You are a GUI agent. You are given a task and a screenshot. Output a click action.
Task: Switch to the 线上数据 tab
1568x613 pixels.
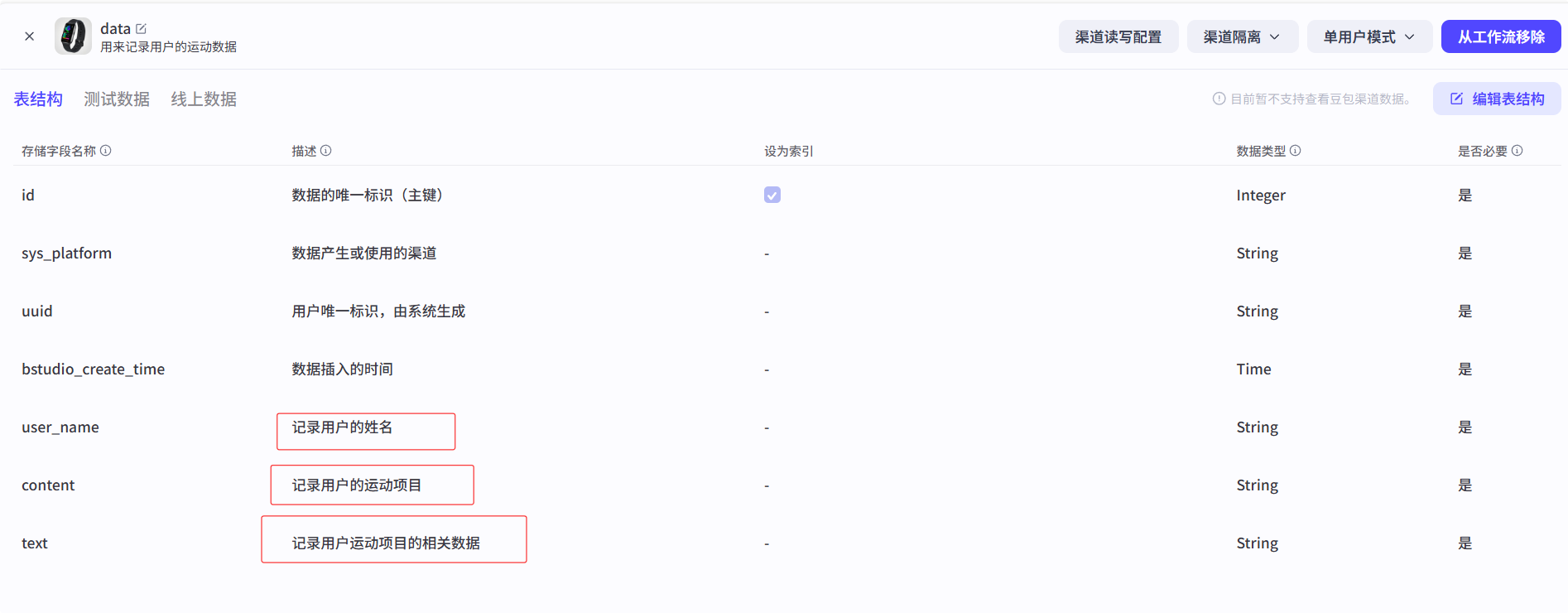pyautogui.click(x=204, y=99)
